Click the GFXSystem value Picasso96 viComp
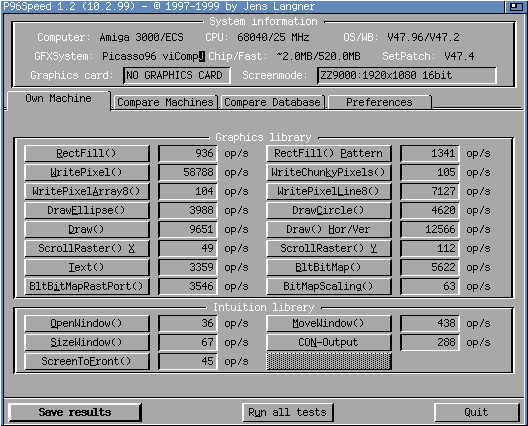The image size is (528, 426). click(x=153, y=56)
